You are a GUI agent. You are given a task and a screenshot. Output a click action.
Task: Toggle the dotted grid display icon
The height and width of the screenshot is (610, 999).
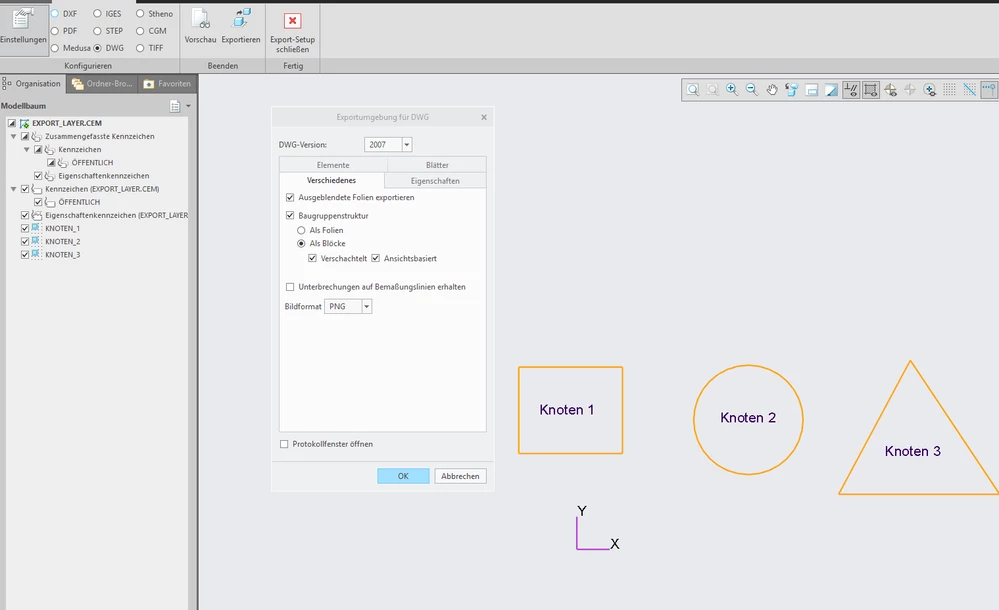[x=949, y=90]
